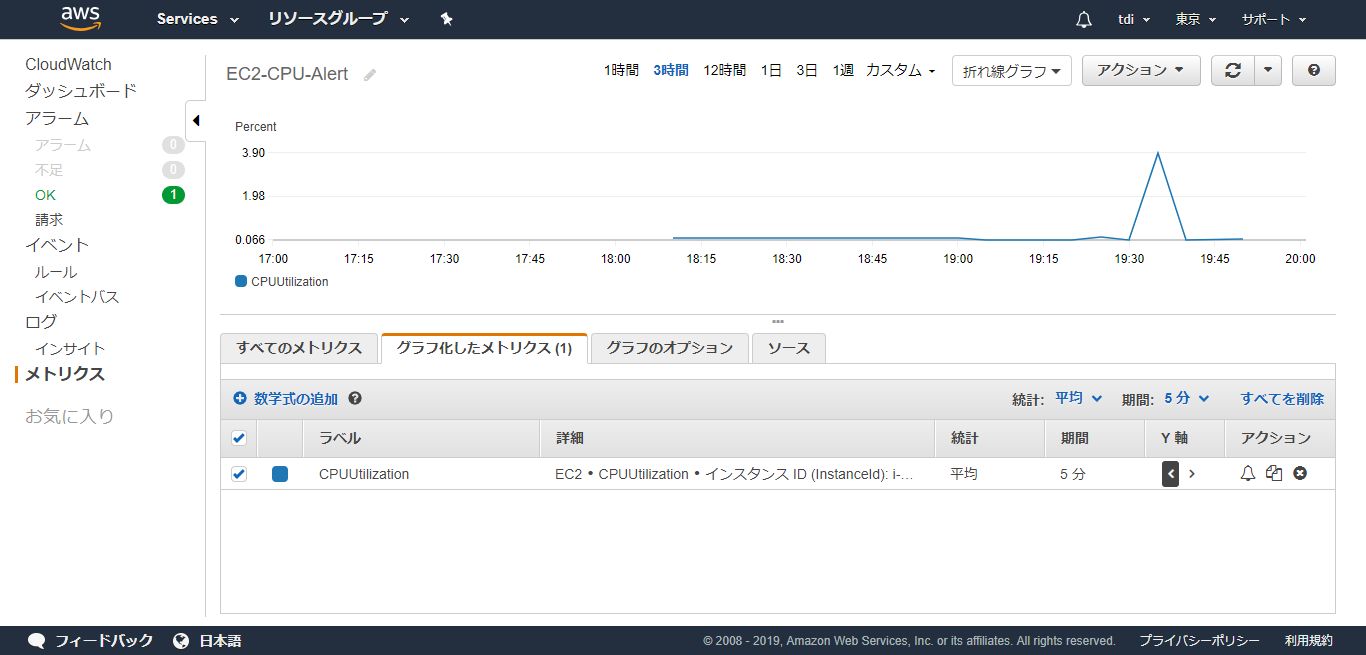Click the pin shortcut icon in navbar

pos(446,19)
